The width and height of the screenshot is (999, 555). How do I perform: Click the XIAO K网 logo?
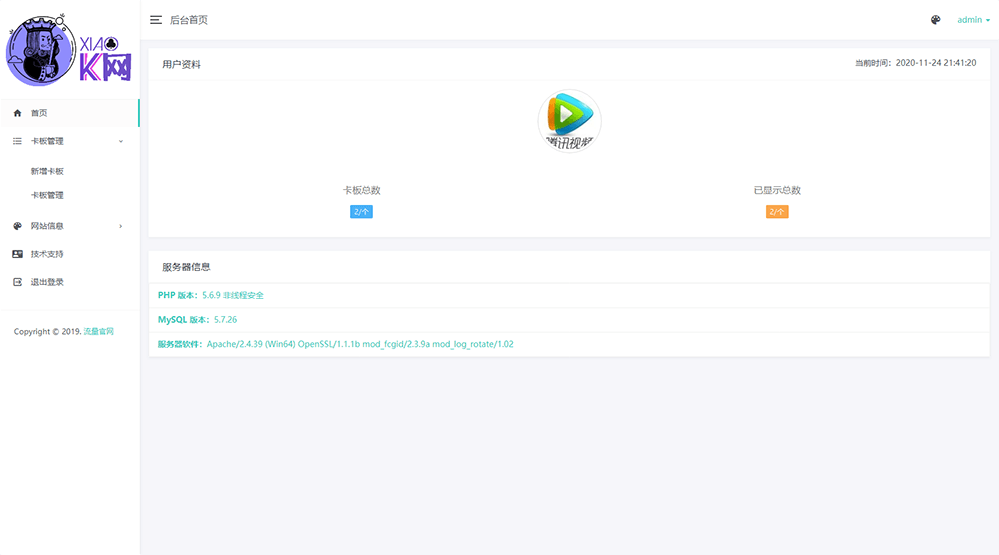[x=69, y=50]
